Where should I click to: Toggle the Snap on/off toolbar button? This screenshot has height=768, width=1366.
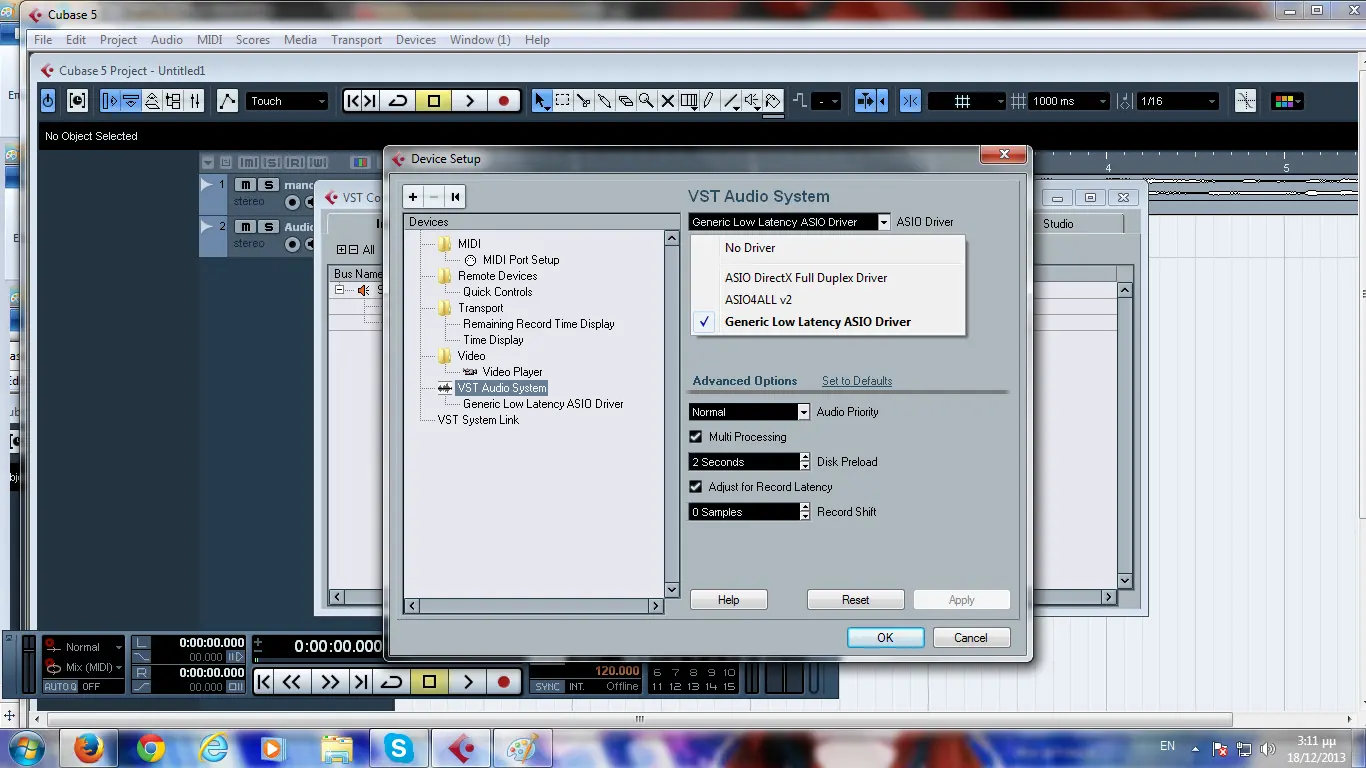(x=910, y=101)
